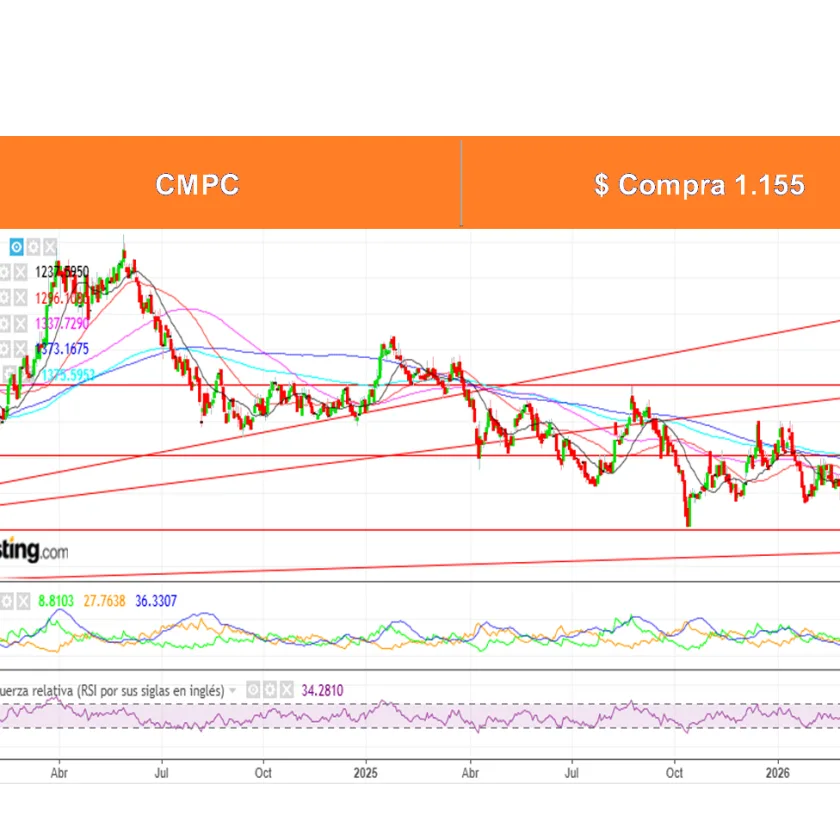Toggle visibility eye of the main price series

16,245
